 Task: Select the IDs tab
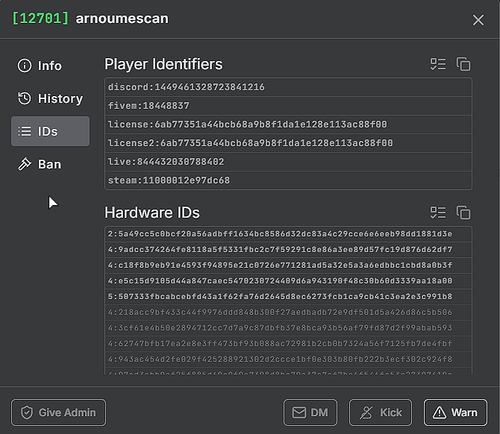tap(50, 131)
